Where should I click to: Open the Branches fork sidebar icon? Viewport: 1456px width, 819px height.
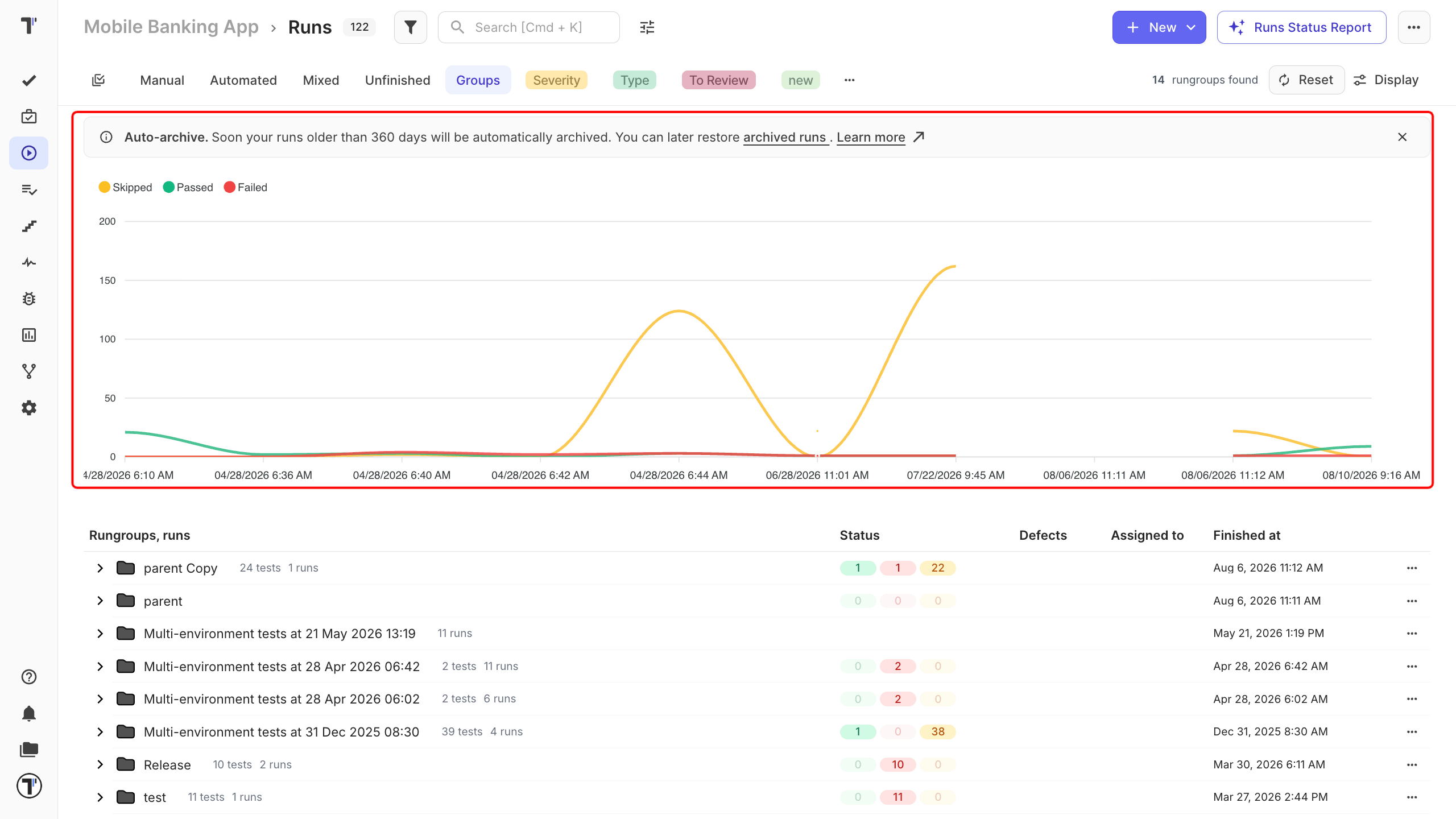point(29,371)
